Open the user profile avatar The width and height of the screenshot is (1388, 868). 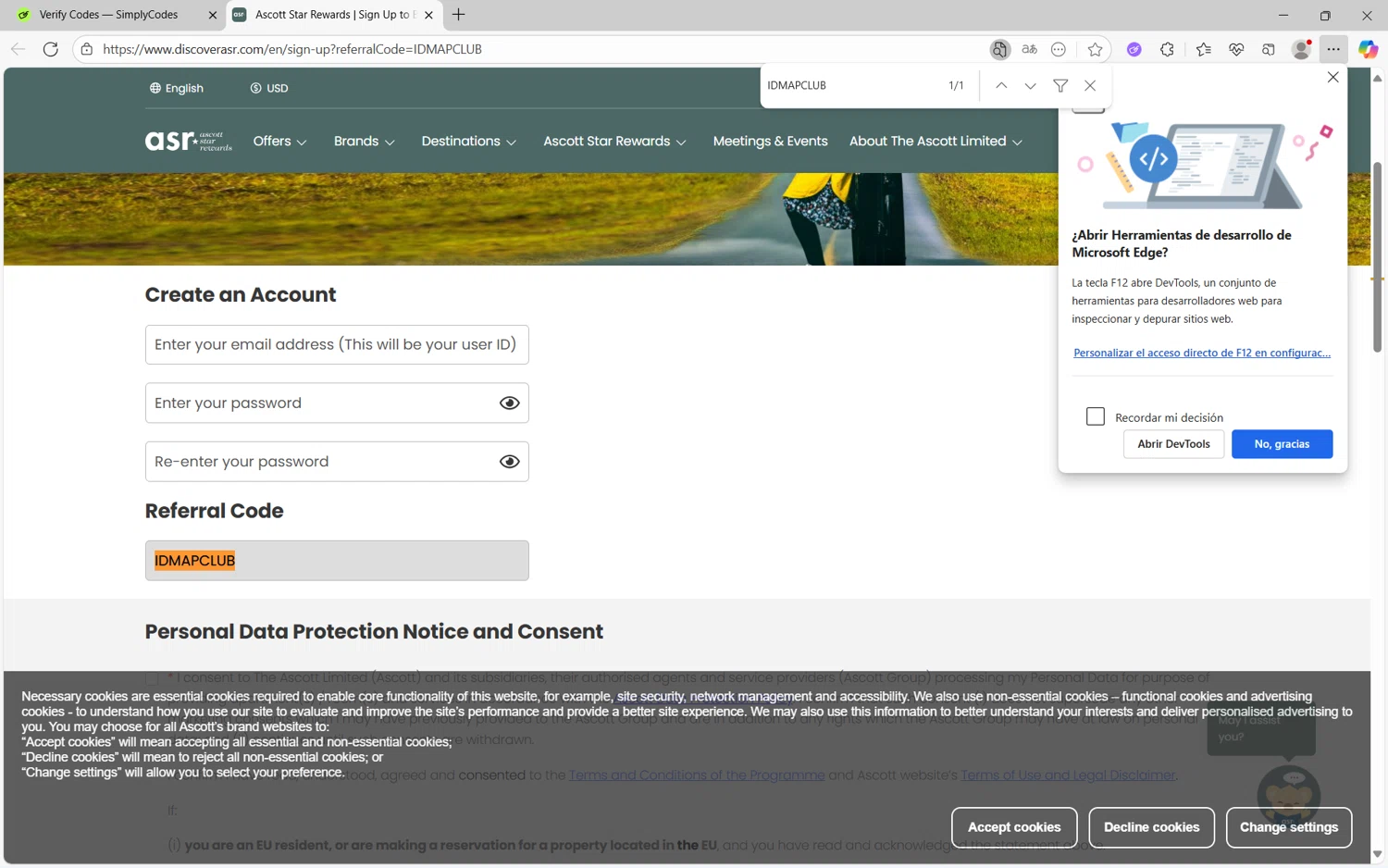click(1301, 49)
